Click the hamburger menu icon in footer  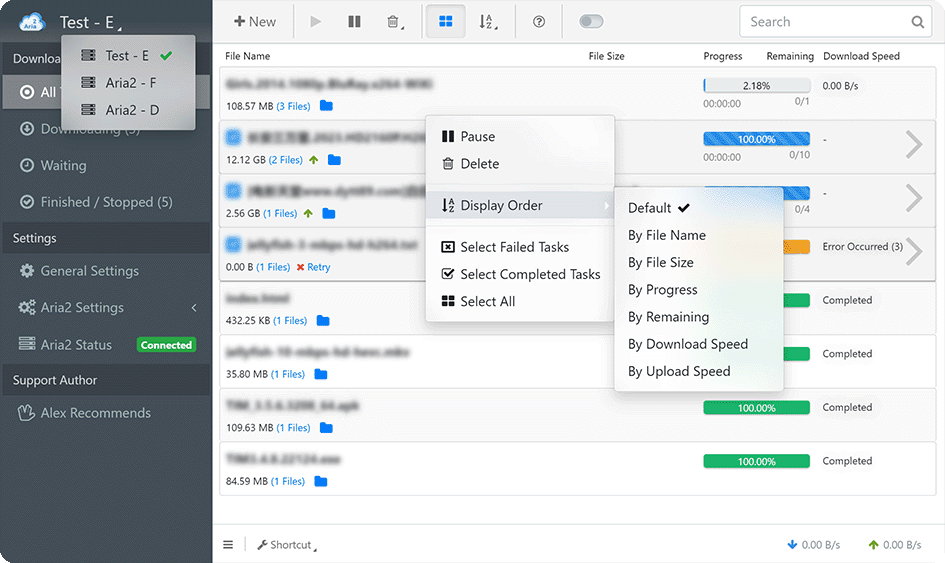point(228,545)
